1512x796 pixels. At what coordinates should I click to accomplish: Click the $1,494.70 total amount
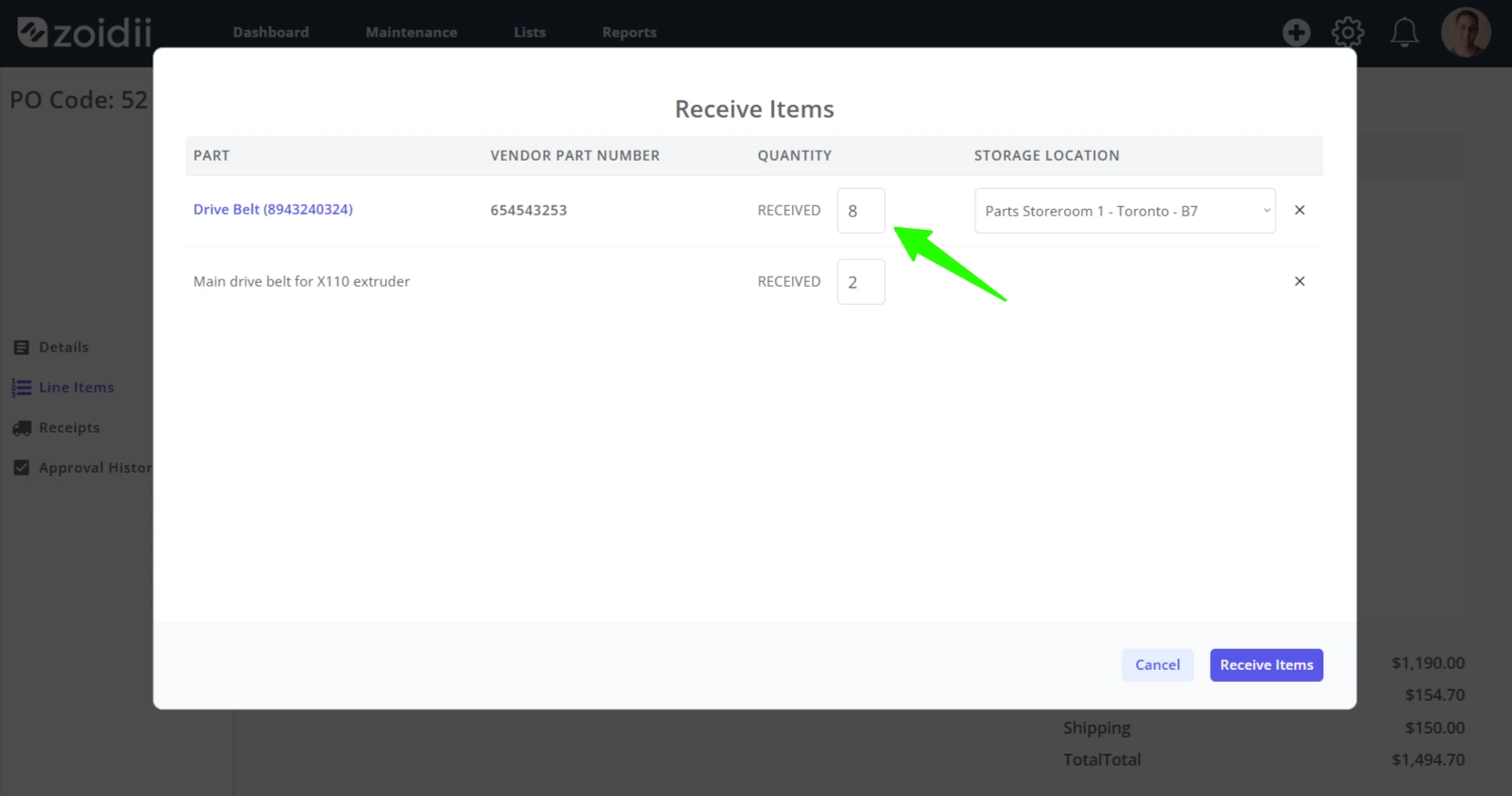click(1428, 759)
